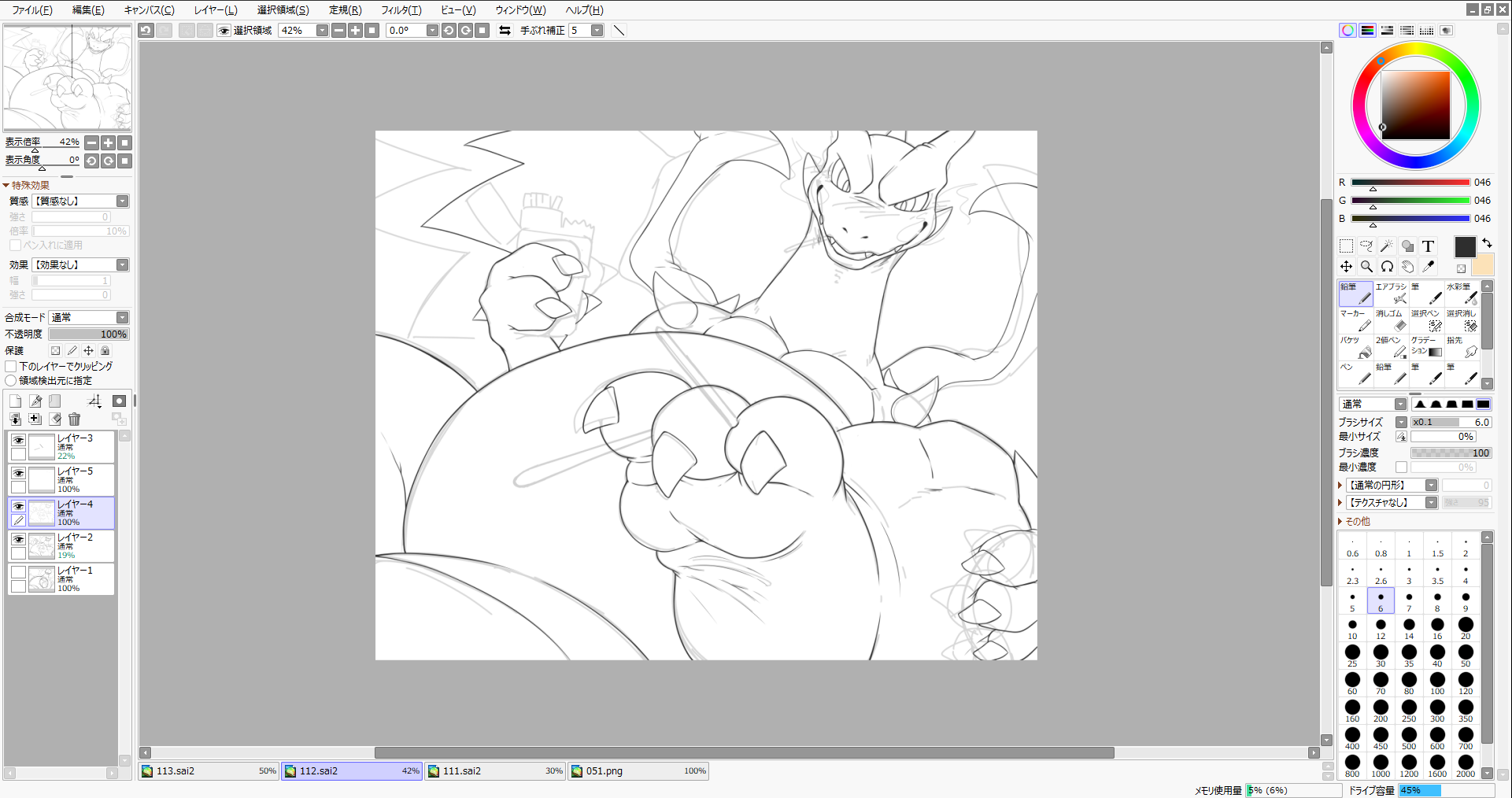The width and height of the screenshot is (1512, 798).
Task: Enable 下のレイヤーでクリッピング checkbox
Action: pyautogui.click(x=11, y=367)
